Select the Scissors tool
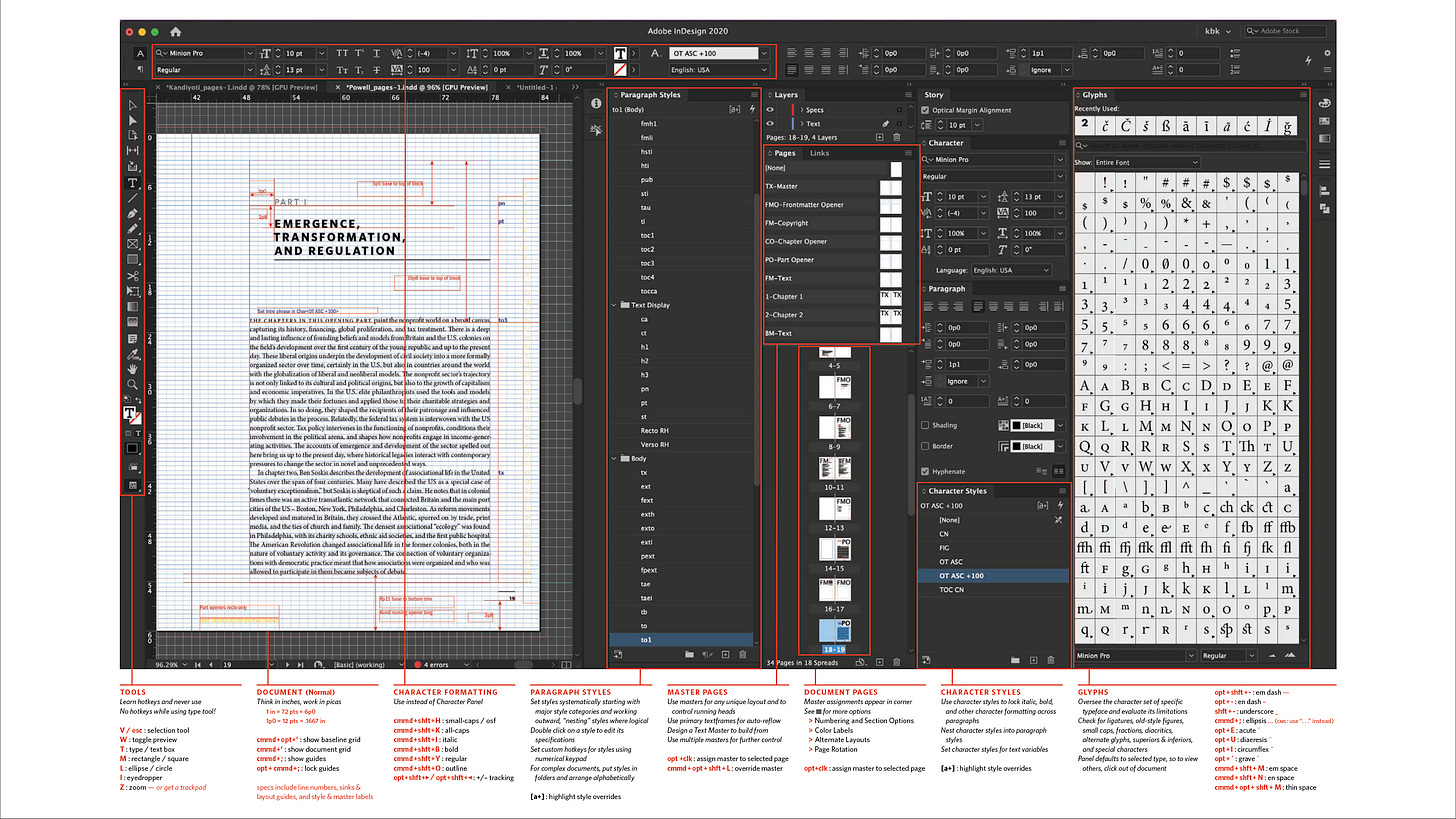The image size is (1456, 819). click(132, 276)
